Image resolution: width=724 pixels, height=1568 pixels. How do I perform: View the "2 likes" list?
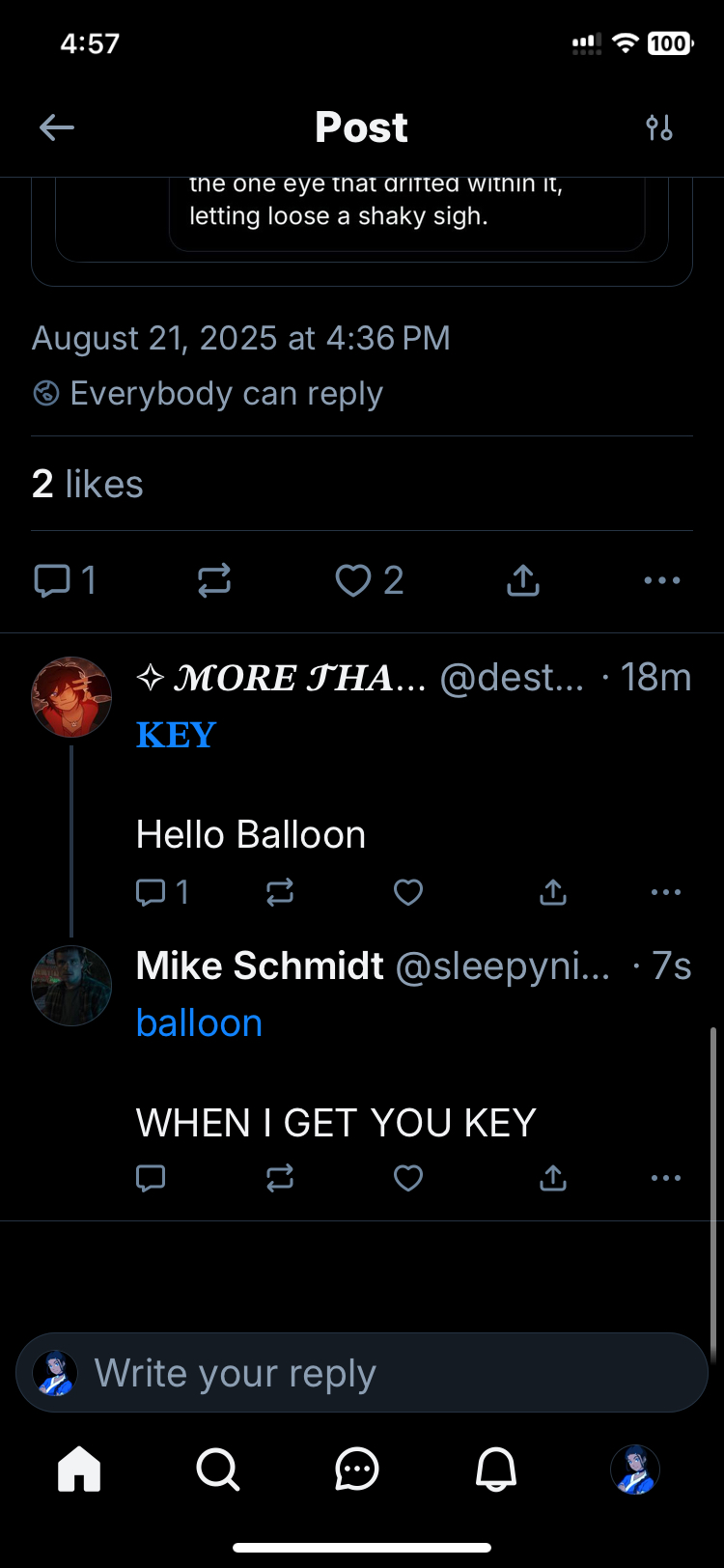tap(88, 484)
